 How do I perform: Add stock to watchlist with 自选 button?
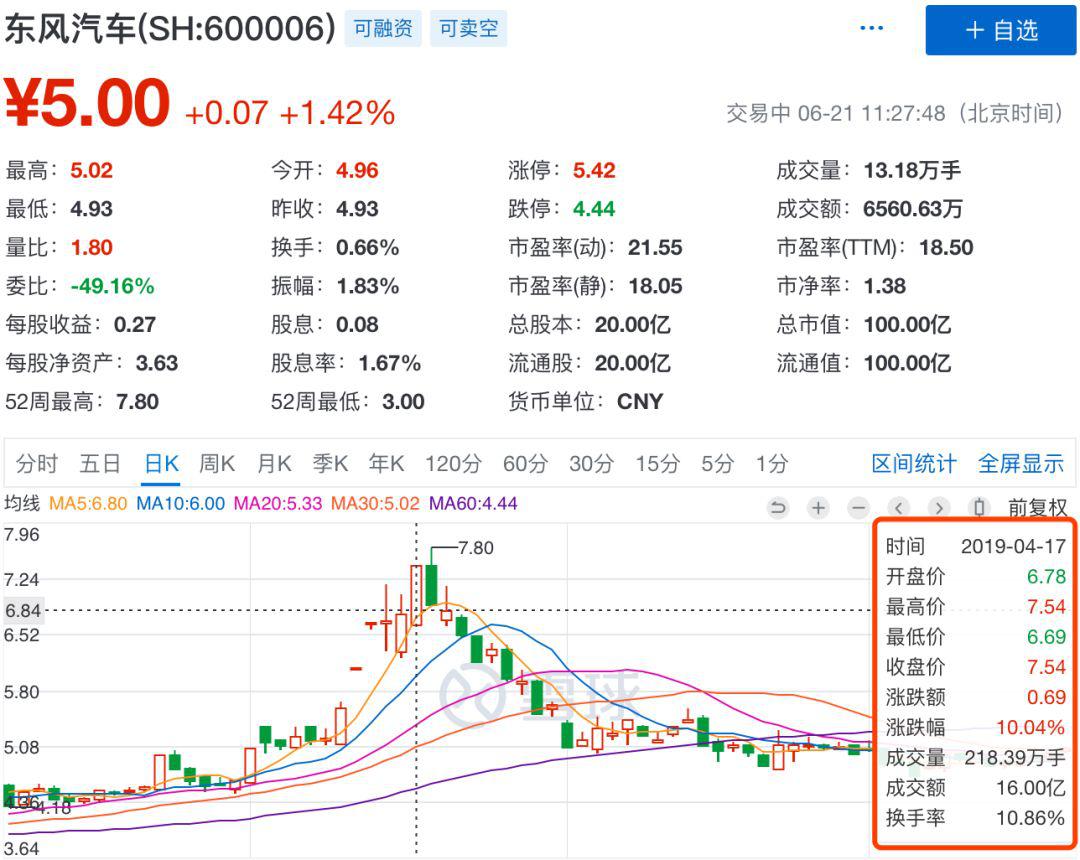(x=1001, y=30)
